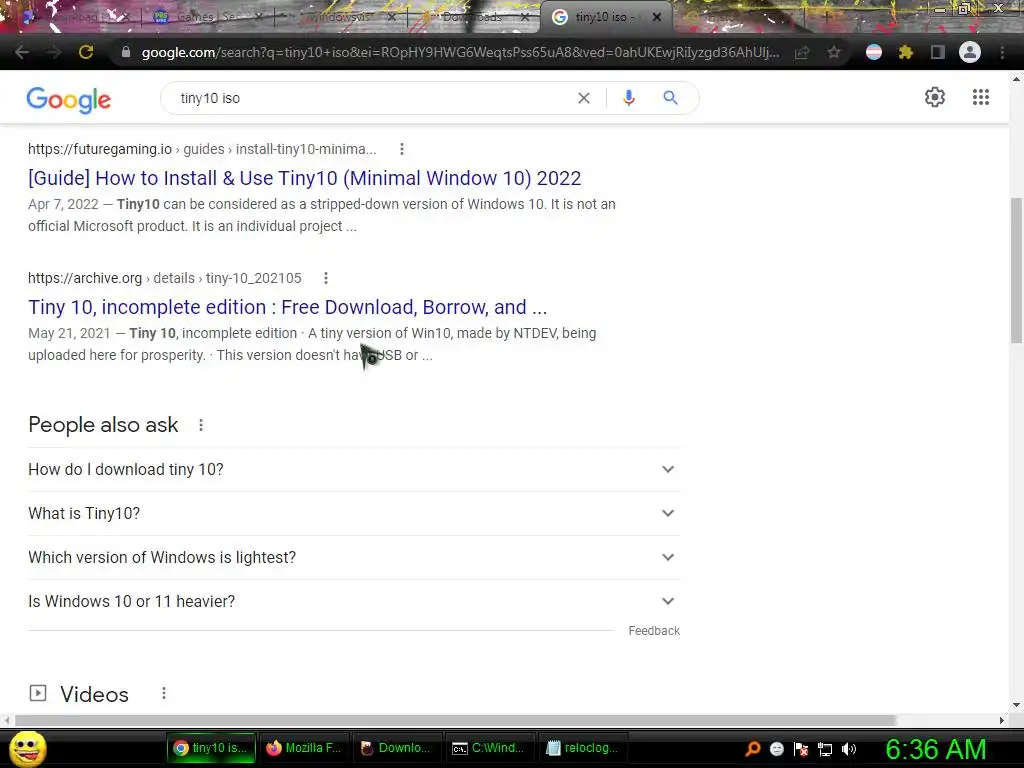Image resolution: width=1024 pixels, height=768 pixels.
Task: Click the round face icon in system tray
Action: (x=777, y=749)
